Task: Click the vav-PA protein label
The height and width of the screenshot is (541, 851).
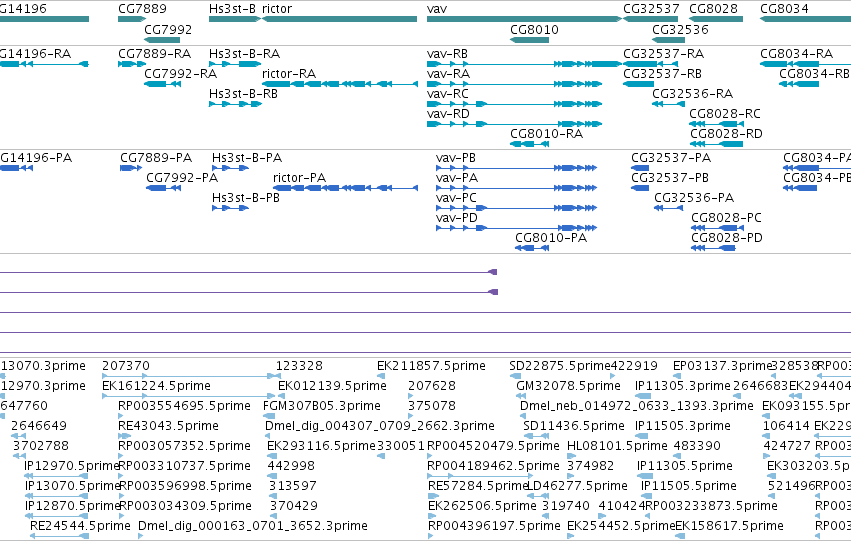Action: (x=456, y=178)
